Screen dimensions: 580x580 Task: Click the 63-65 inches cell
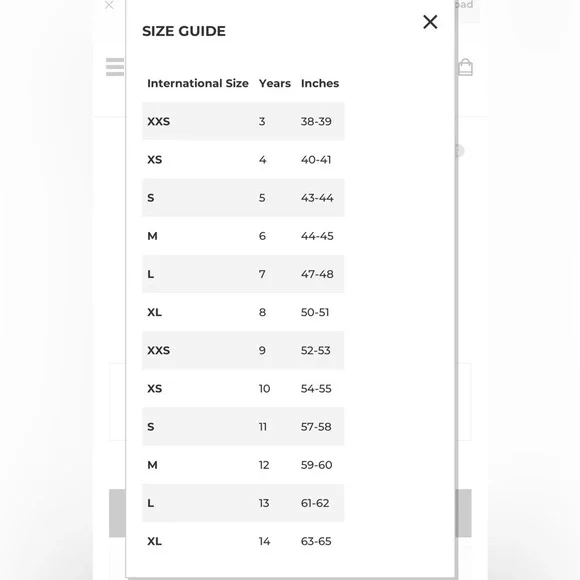tap(316, 541)
